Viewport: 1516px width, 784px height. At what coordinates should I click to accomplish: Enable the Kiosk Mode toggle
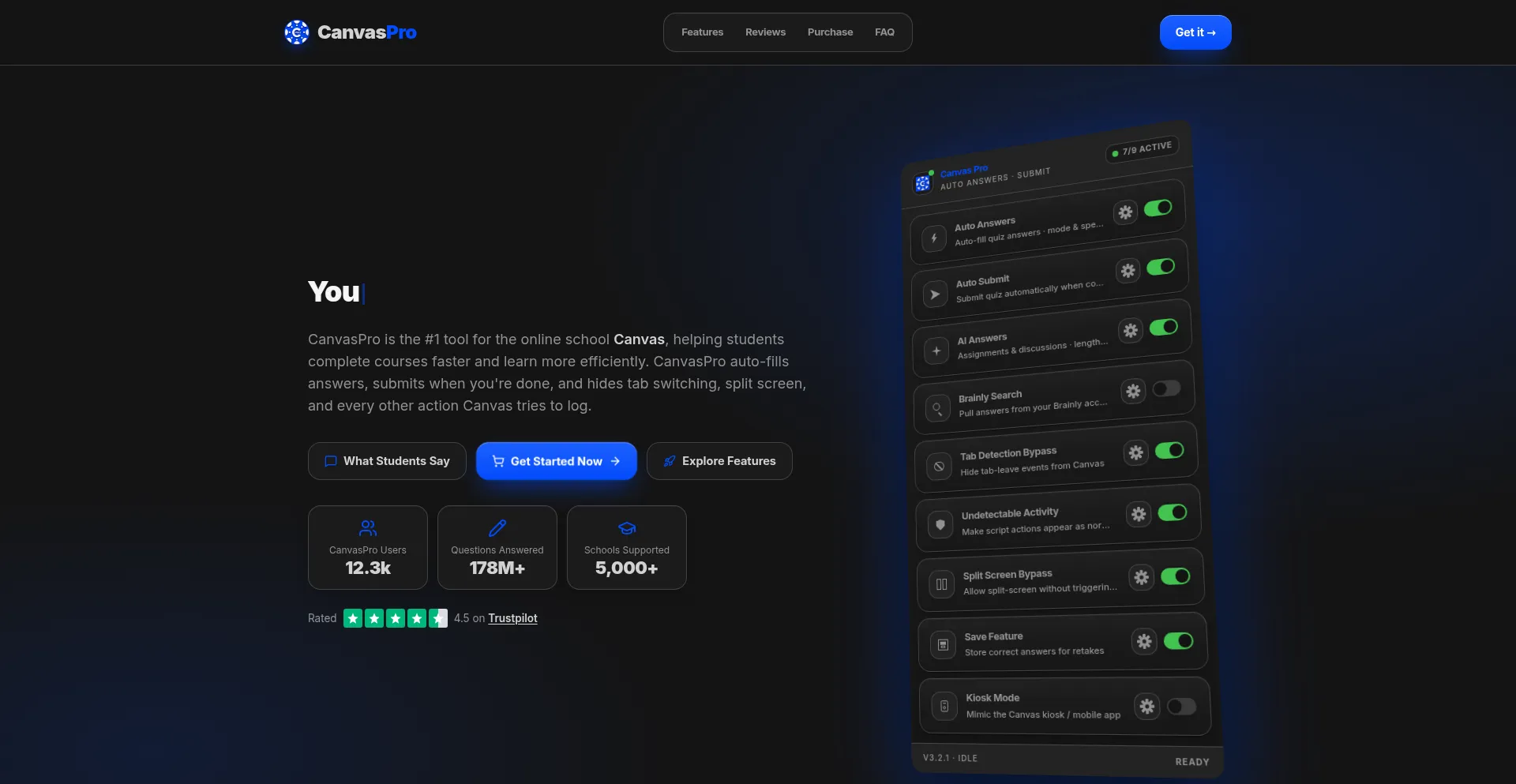tap(1182, 707)
